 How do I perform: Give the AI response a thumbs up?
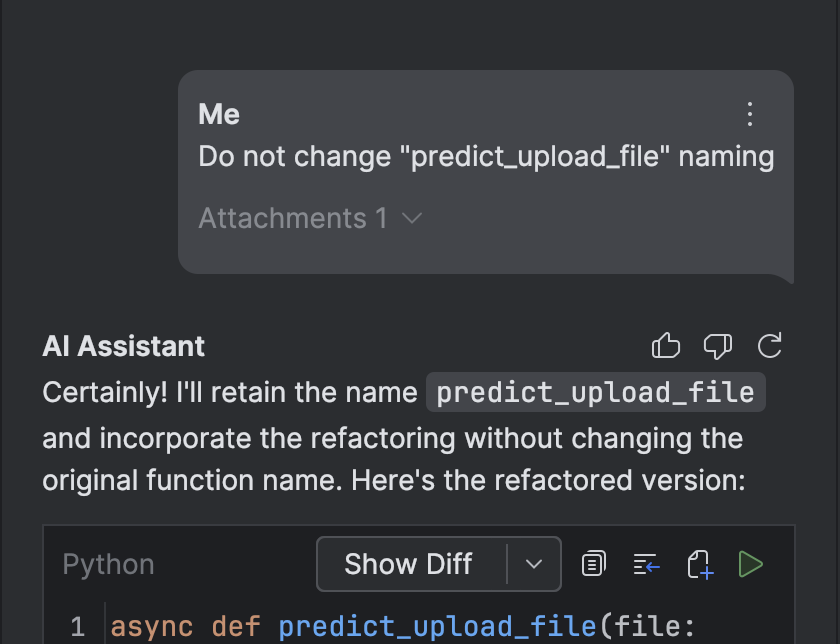pos(666,346)
